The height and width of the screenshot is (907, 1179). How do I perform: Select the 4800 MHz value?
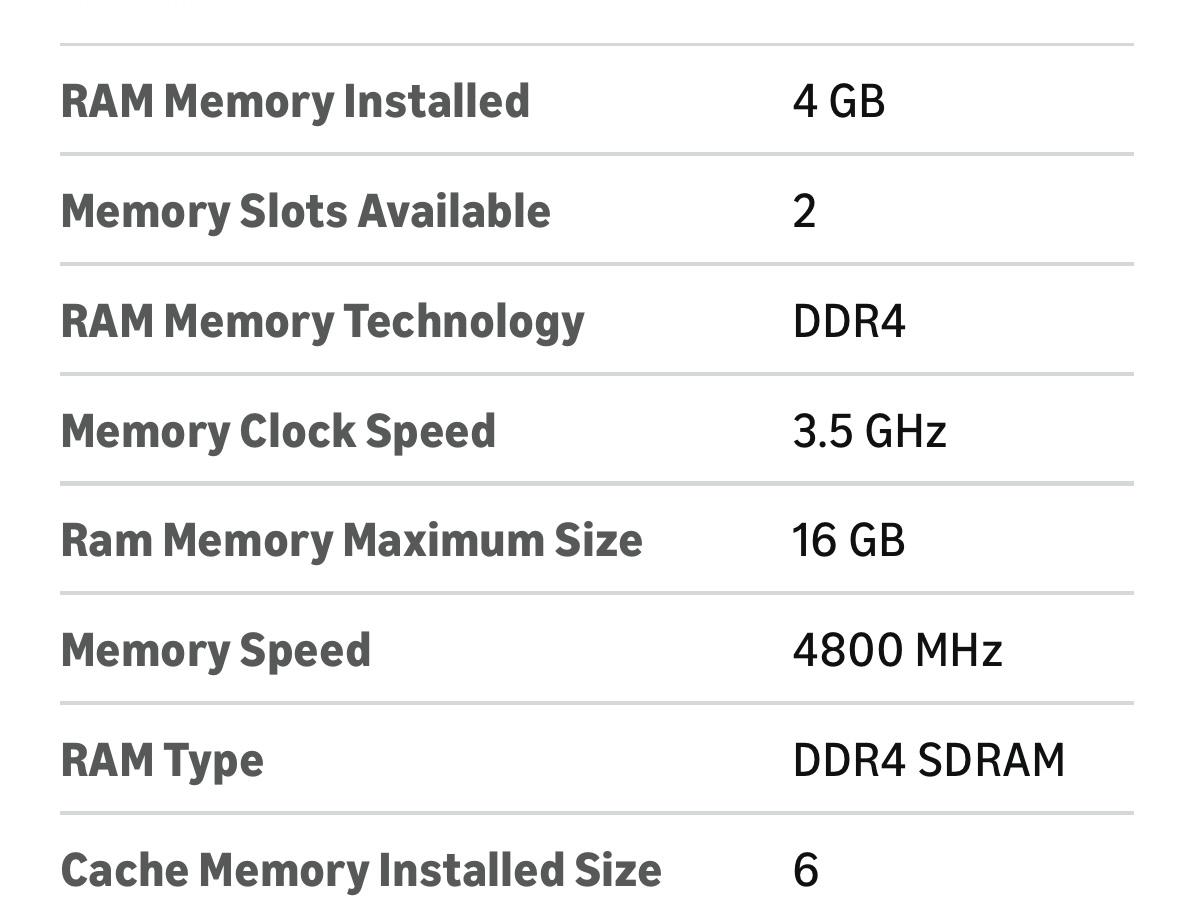(896, 651)
